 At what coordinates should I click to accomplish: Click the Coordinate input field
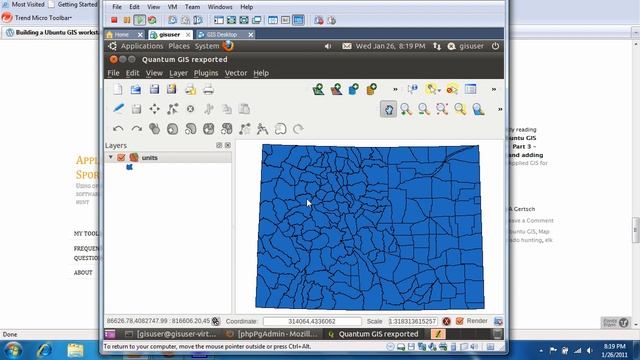tap(312, 321)
